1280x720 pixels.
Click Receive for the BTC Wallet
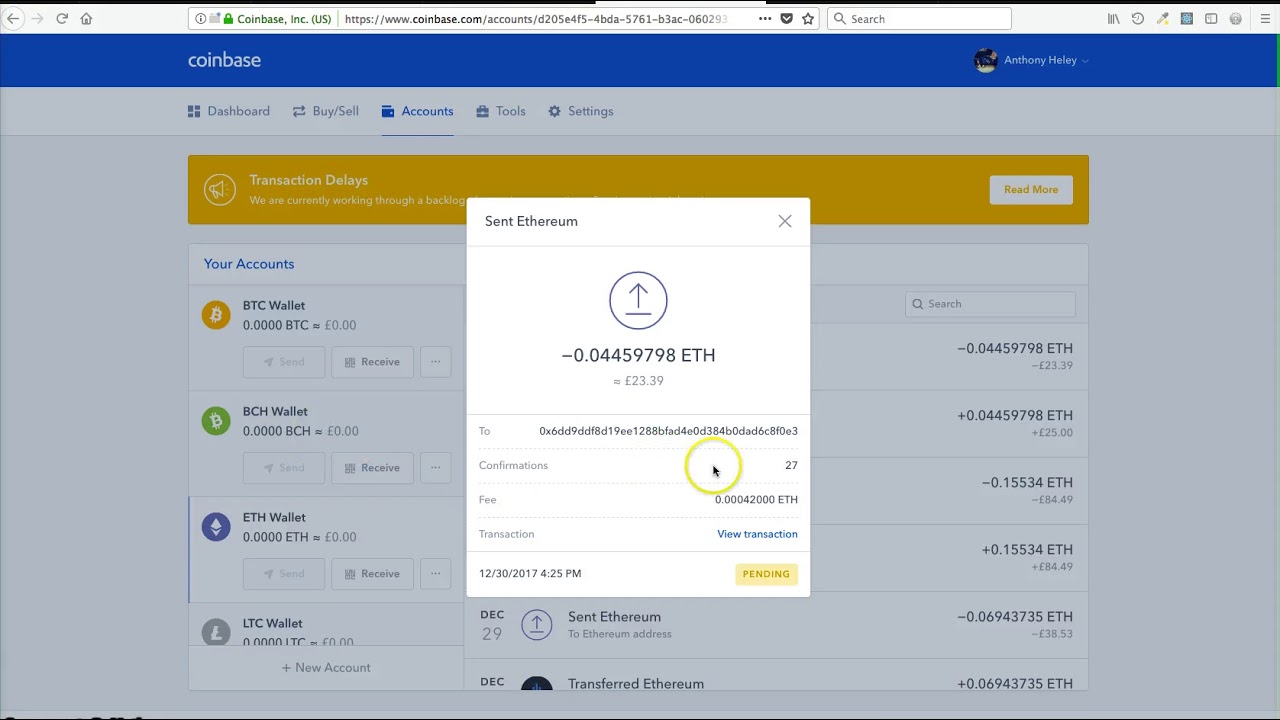click(x=372, y=362)
